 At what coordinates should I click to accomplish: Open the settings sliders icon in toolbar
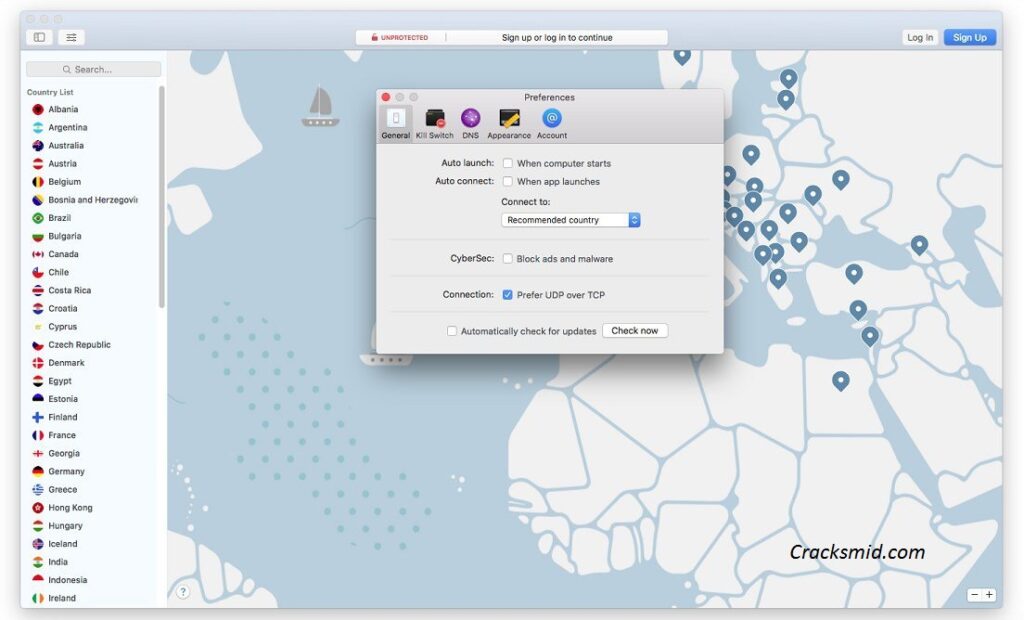coord(71,37)
